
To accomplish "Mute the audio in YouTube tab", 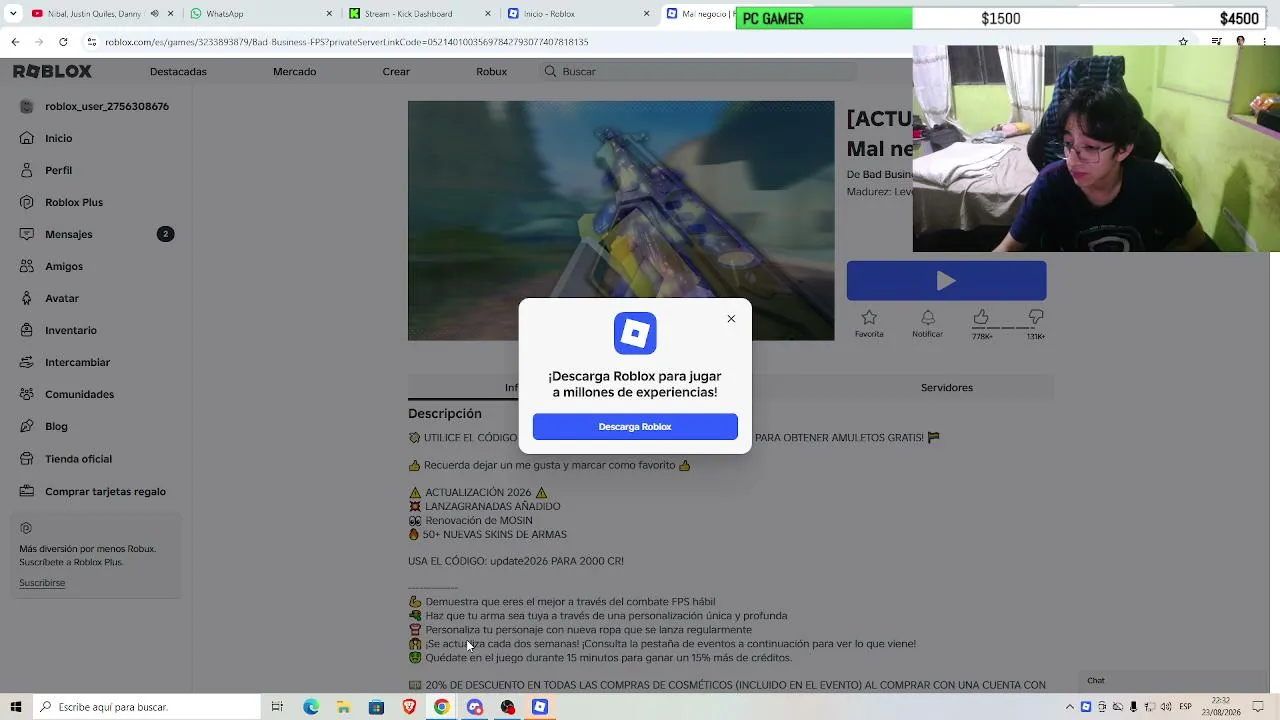I will pyautogui.click(x=154, y=14).
